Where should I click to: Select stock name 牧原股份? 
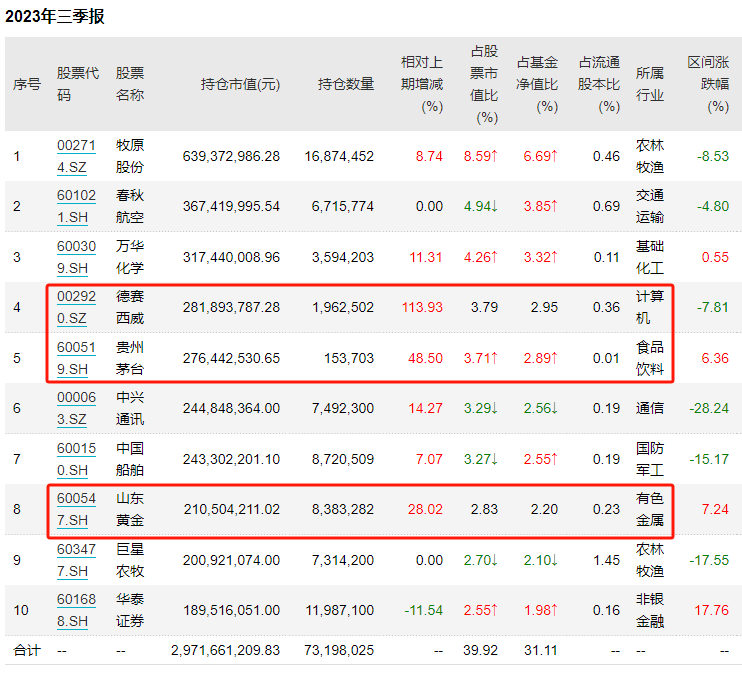tap(130, 156)
